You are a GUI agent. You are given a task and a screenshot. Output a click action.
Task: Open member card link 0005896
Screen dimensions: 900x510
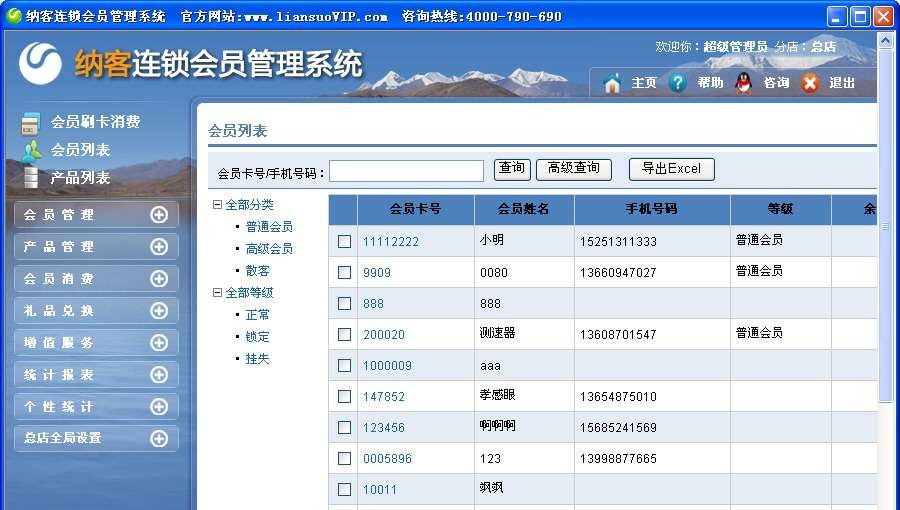(x=387, y=459)
